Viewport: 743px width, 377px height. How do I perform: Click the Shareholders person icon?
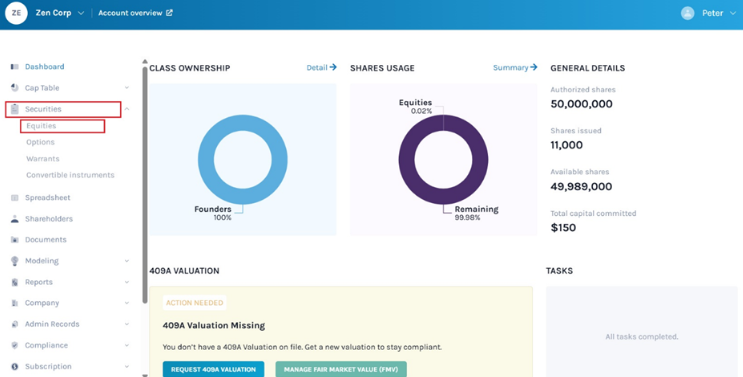pos(15,219)
